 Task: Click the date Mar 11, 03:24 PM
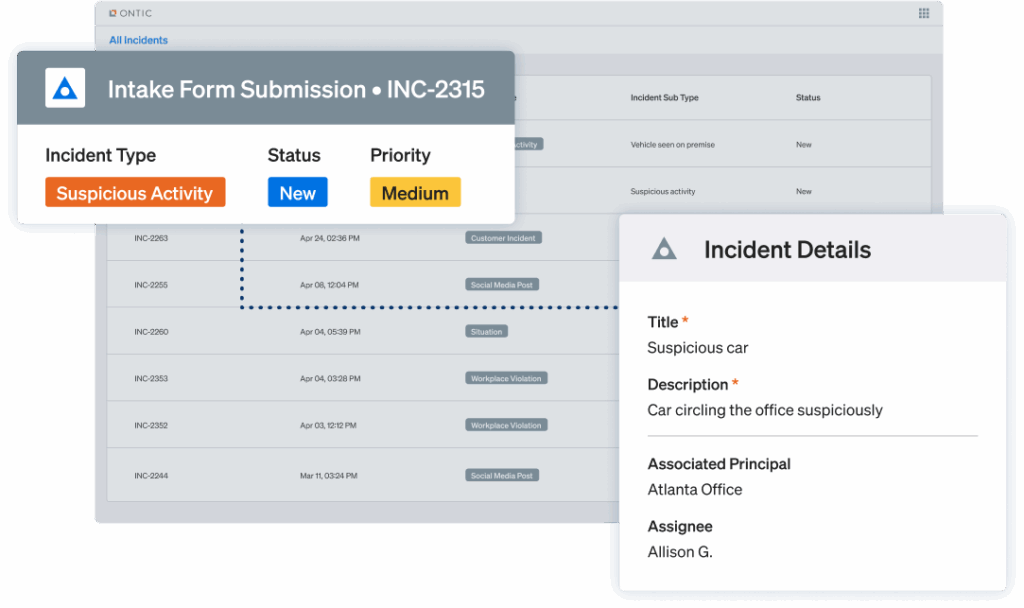(328, 475)
